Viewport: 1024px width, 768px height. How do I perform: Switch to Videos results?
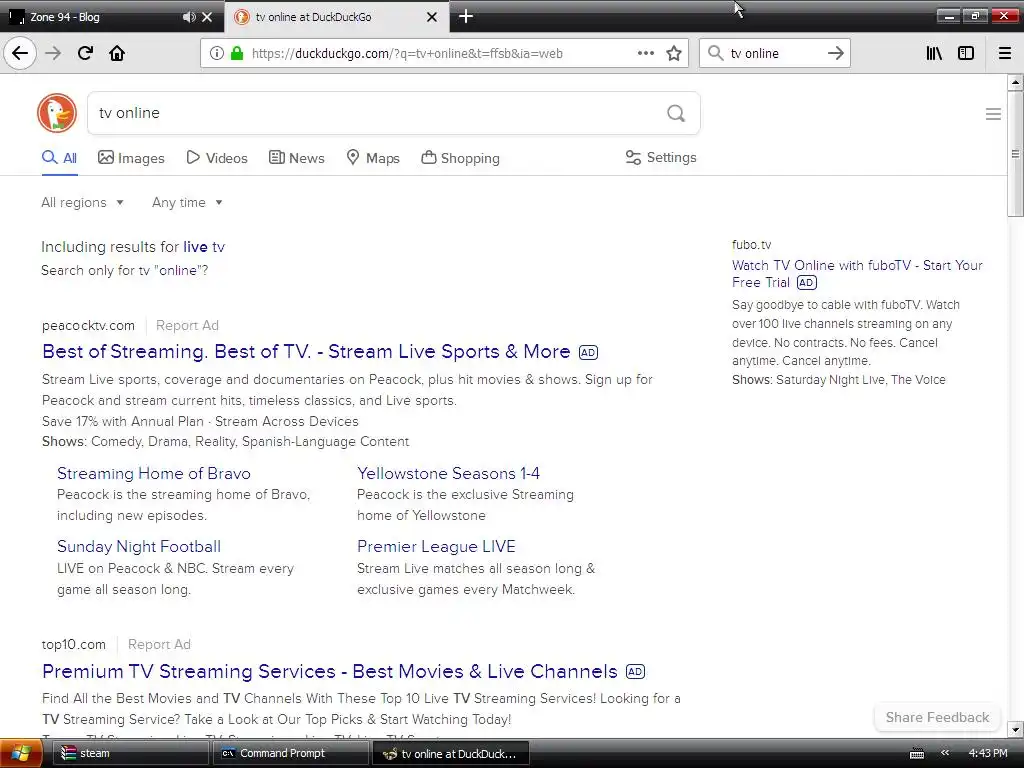click(217, 158)
